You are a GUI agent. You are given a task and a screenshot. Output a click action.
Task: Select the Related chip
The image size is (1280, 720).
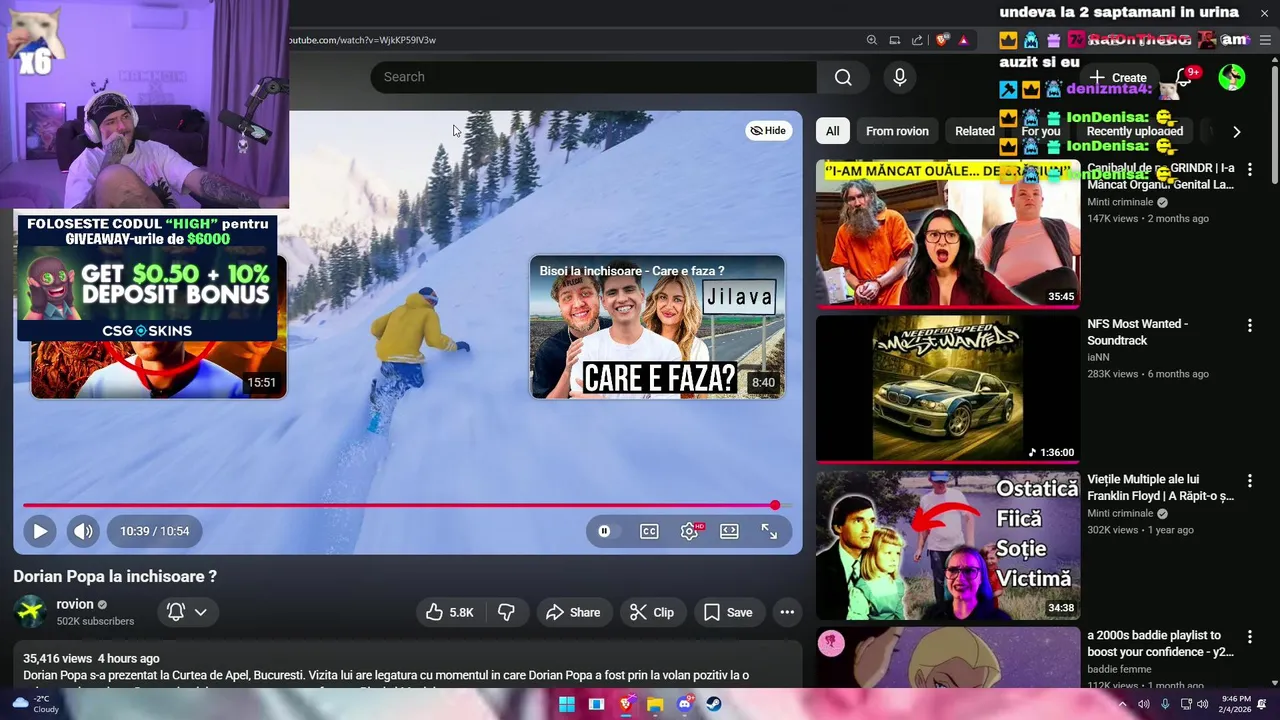975,131
